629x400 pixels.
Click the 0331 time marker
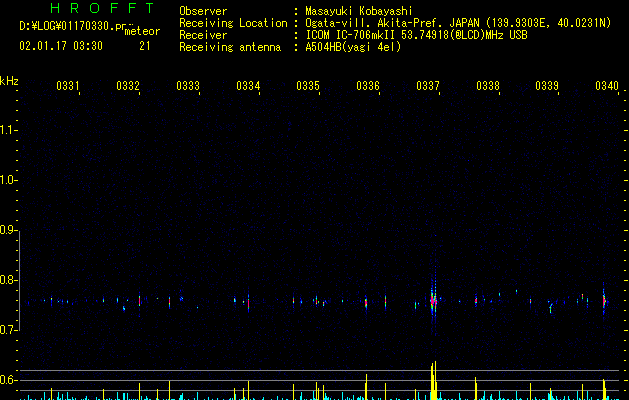click(x=68, y=86)
